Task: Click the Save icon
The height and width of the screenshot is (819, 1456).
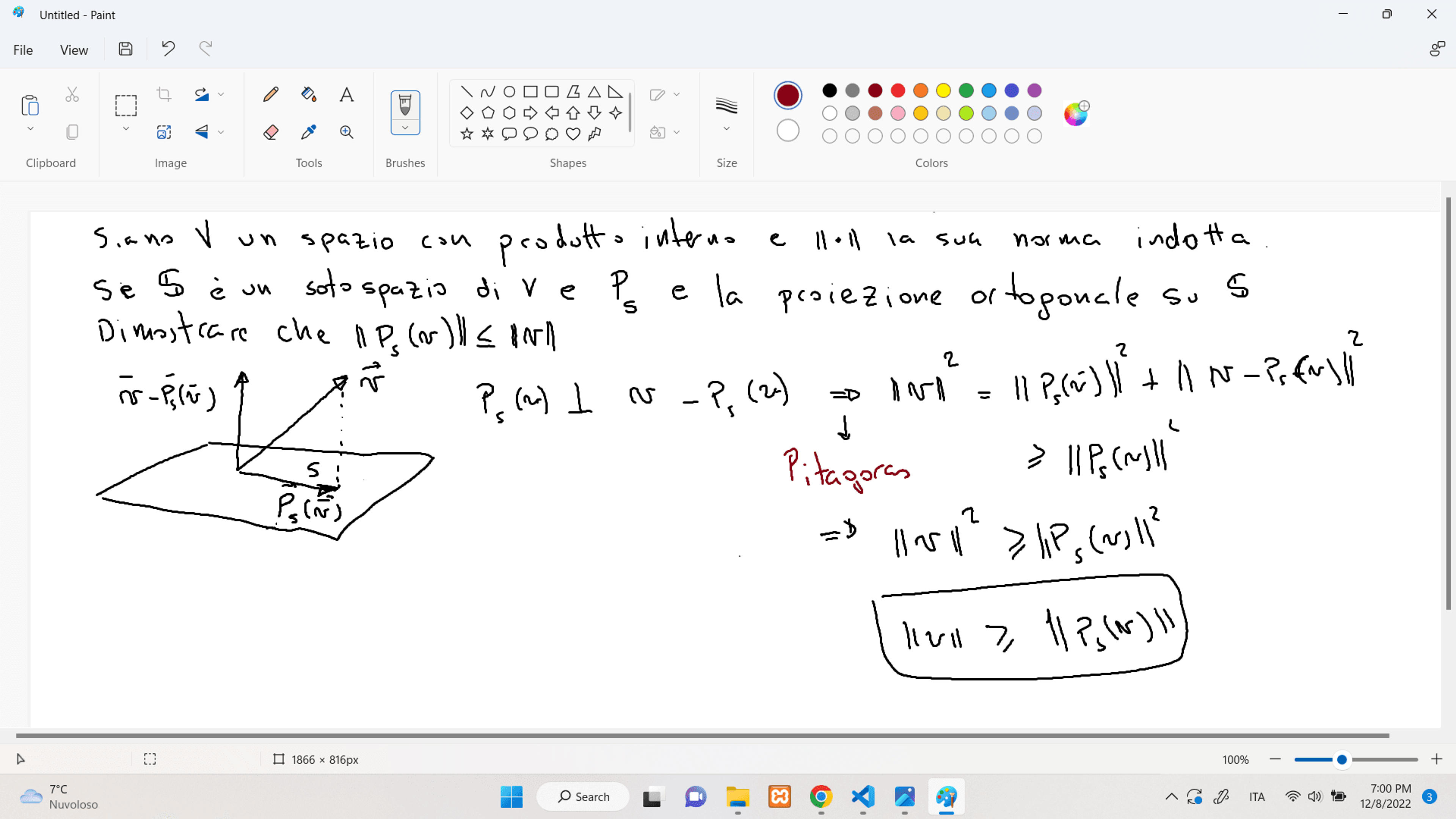Action: point(126,49)
